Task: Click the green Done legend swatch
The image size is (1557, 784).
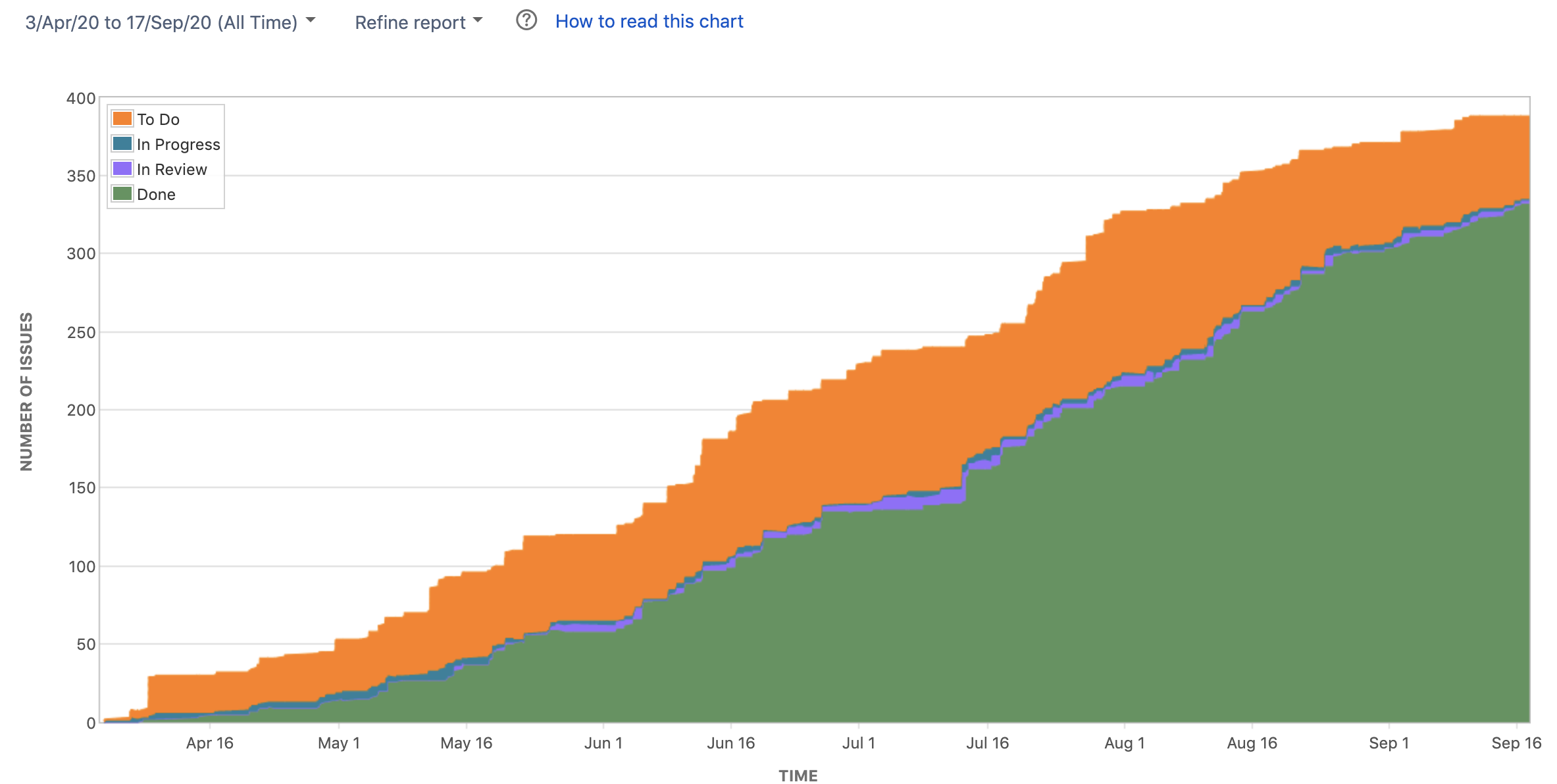Action: 122,194
